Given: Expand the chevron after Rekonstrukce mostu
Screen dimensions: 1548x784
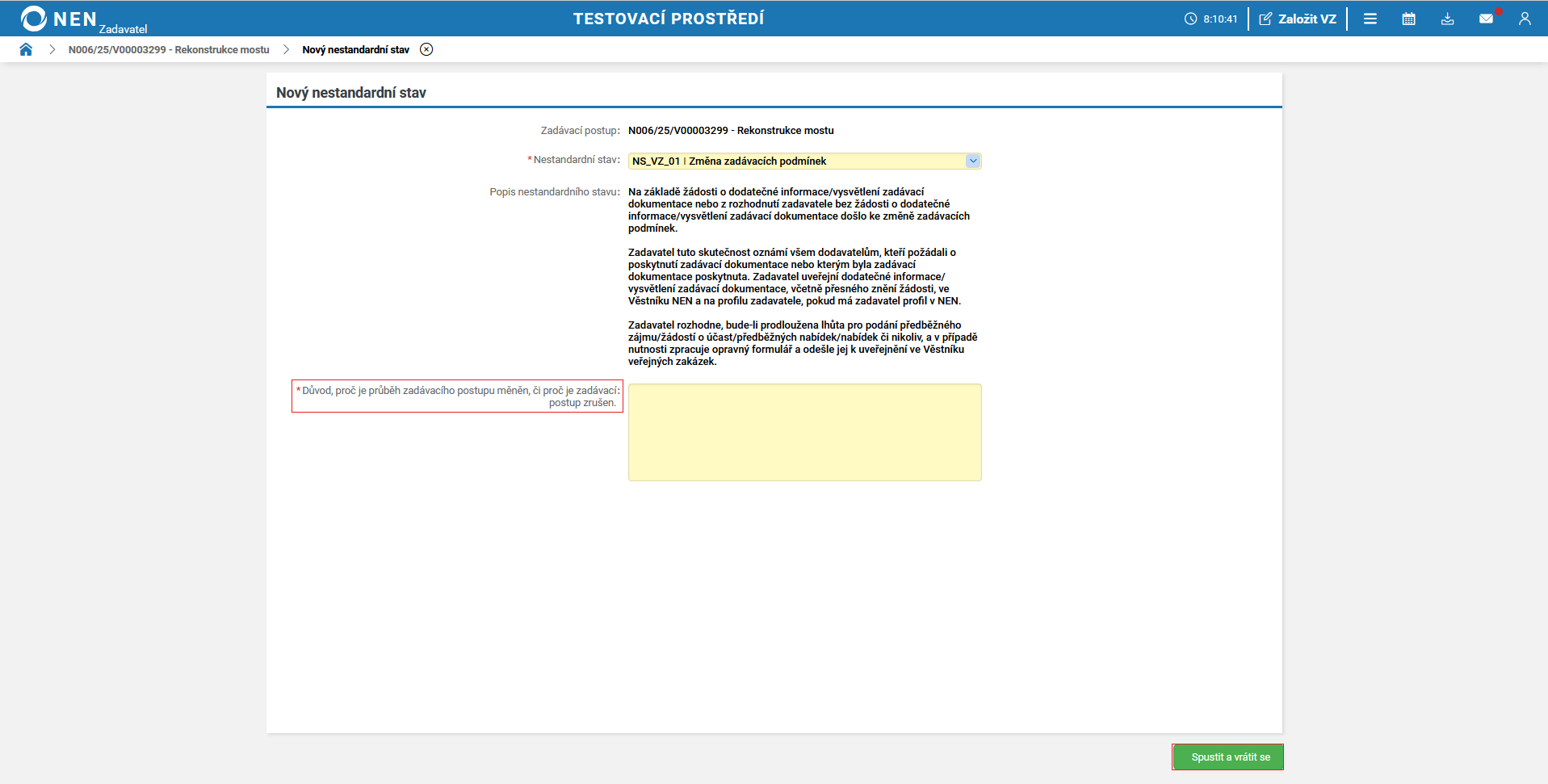Looking at the screenshot, I should pyautogui.click(x=286, y=49).
